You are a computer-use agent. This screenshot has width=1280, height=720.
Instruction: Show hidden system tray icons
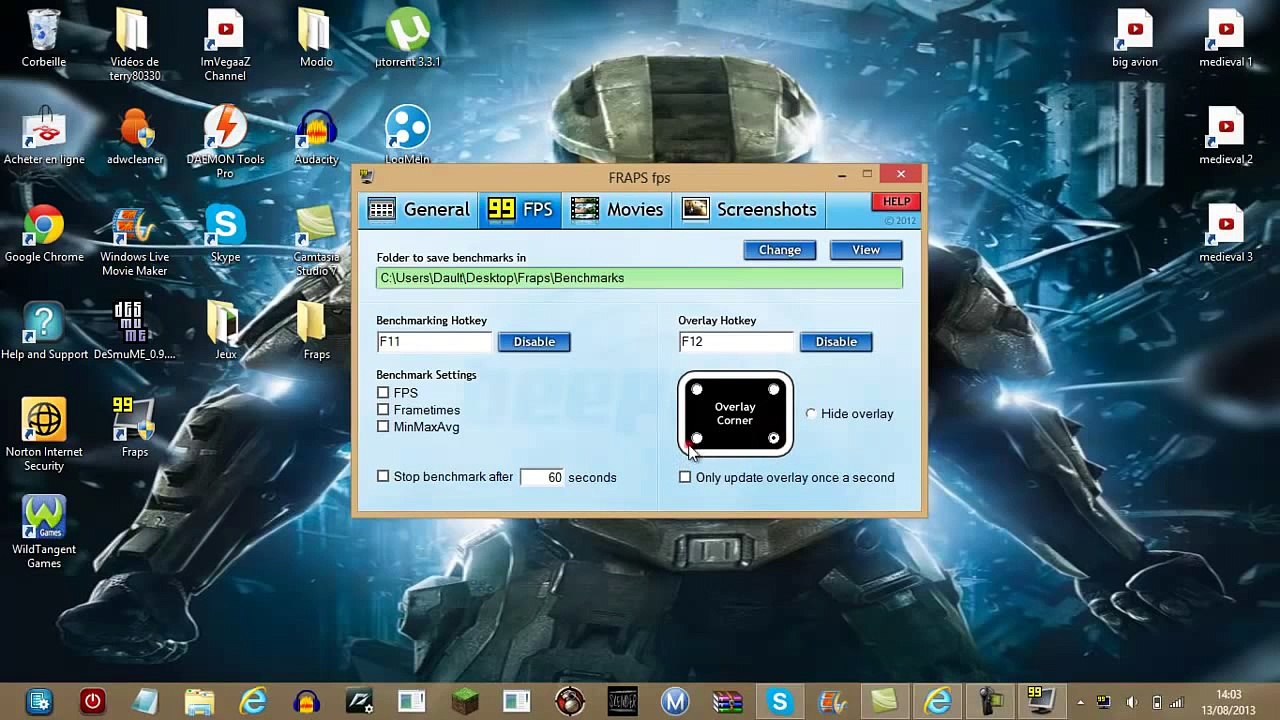[1080, 703]
